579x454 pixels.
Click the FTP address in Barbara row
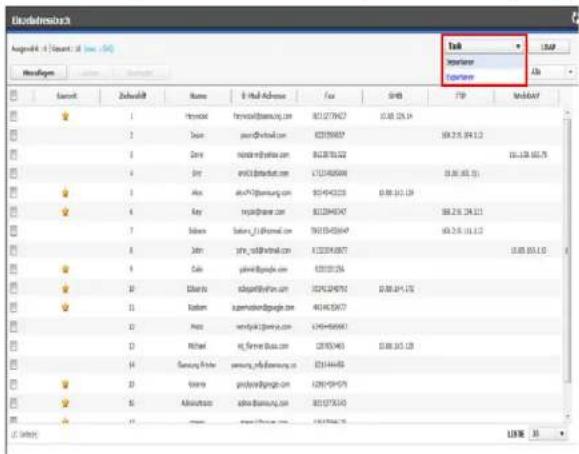(462, 231)
